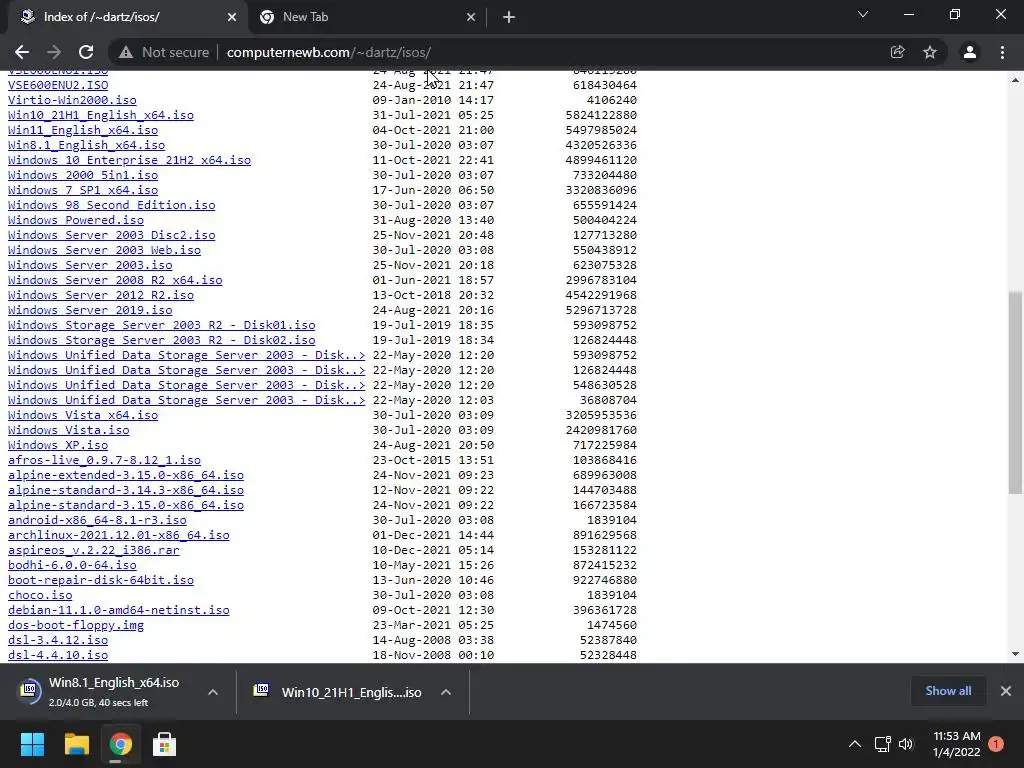
Task: Click the vertical scrollbar thumb
Action: 1015,392
